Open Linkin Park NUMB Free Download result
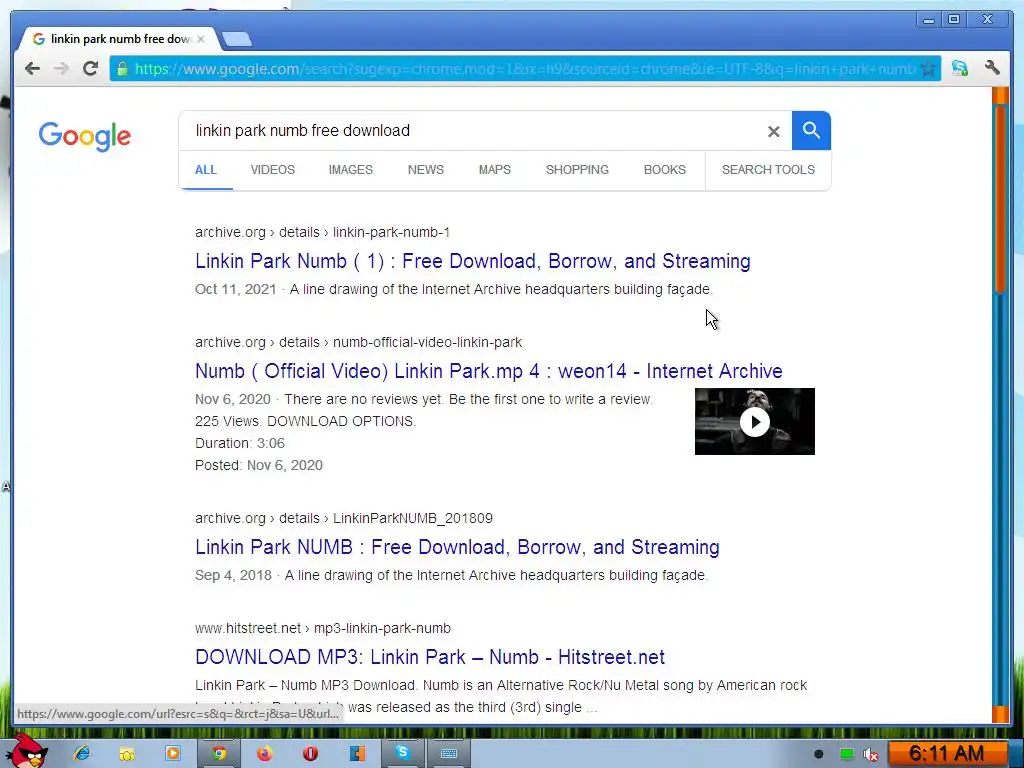The width and height of the screenshot is (1024, 768). coord(457,547)
